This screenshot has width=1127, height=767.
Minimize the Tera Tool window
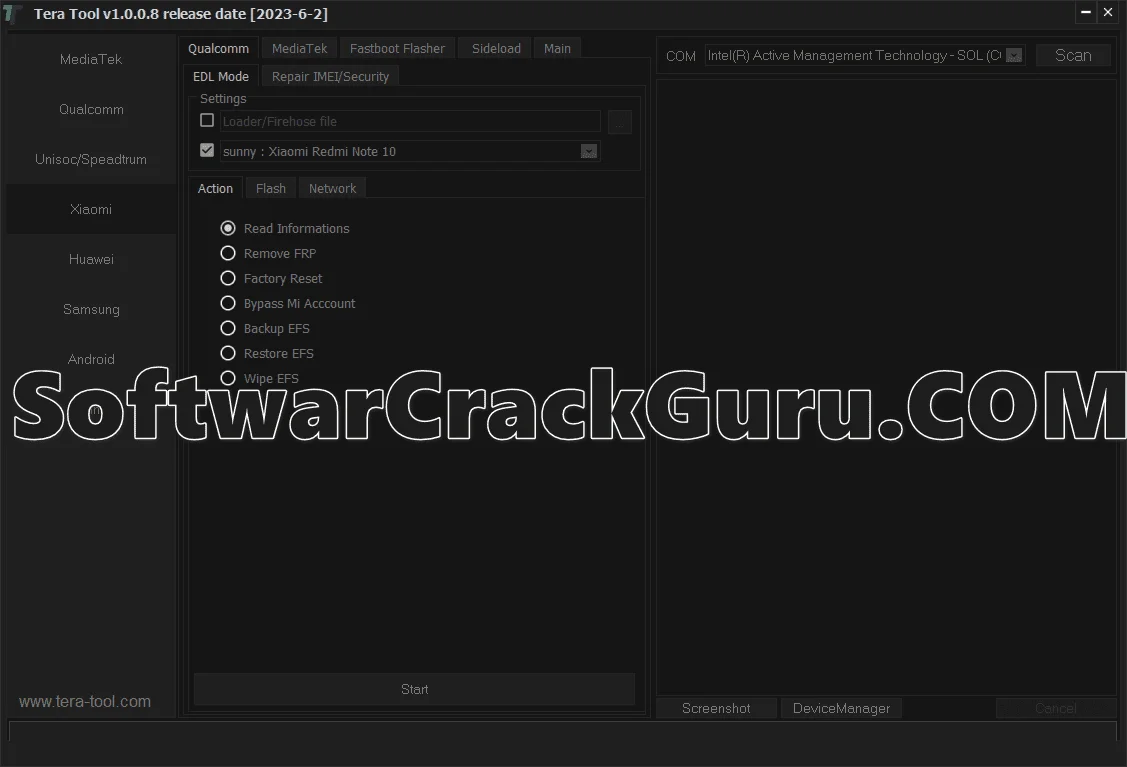[x=1085, y=12]
